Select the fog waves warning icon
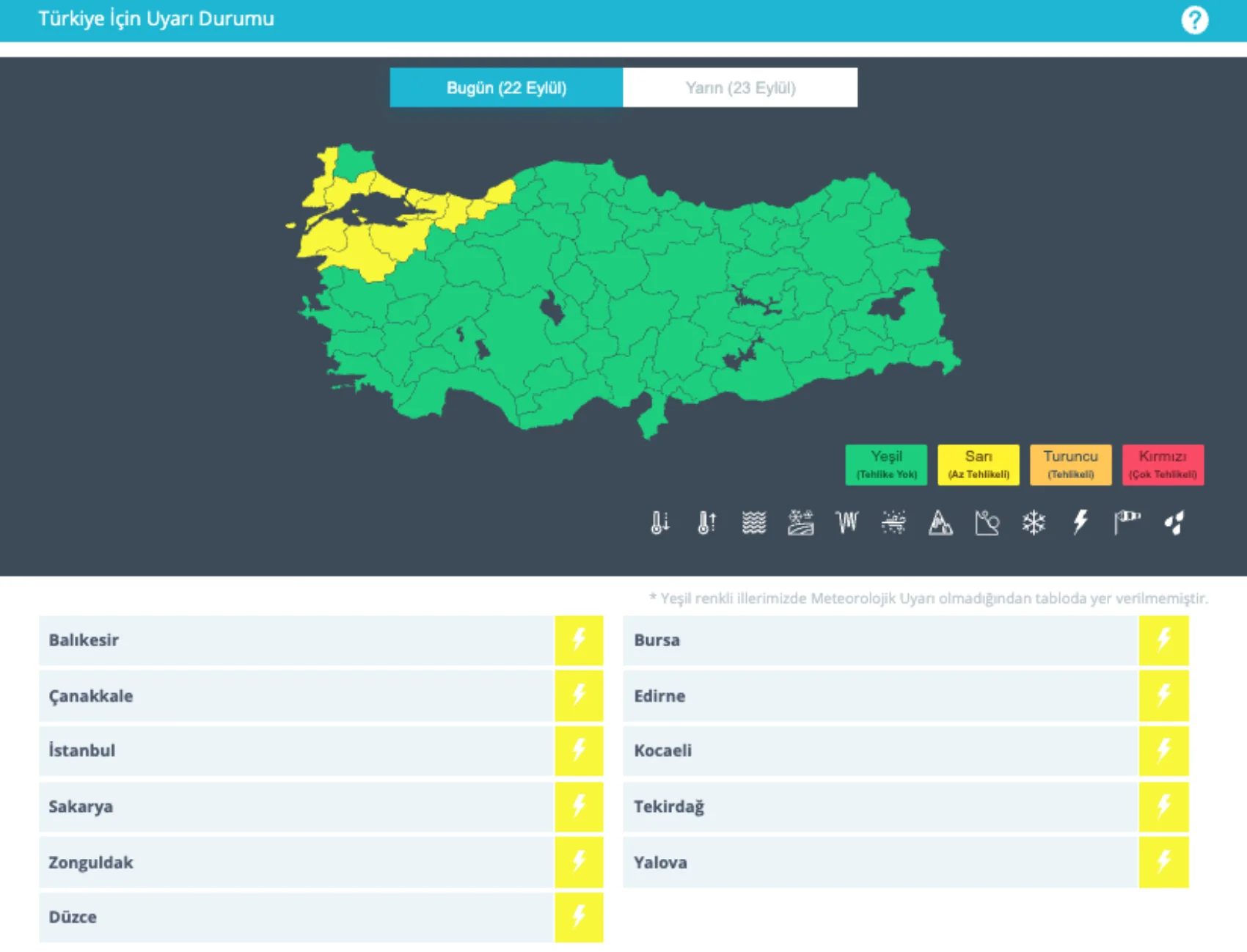 pos(753,522)
